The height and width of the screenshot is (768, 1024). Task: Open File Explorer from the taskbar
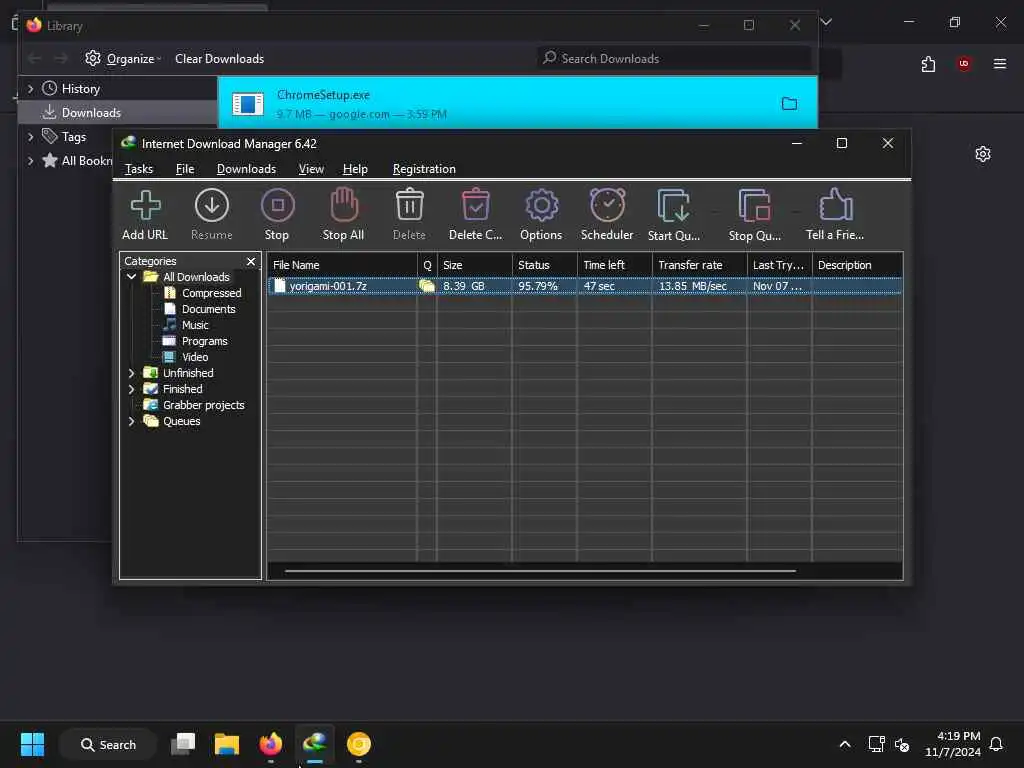tap(227, 744)
